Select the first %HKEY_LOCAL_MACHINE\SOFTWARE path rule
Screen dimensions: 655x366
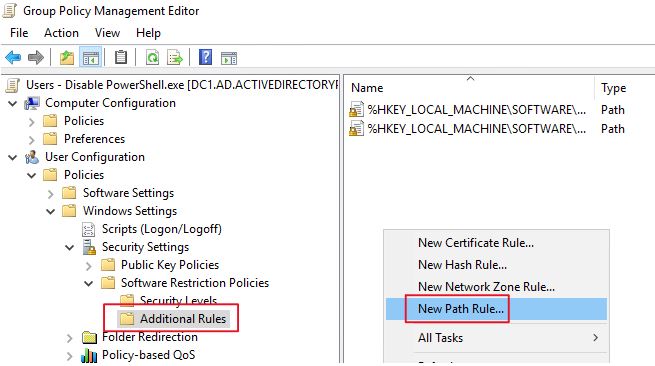pos(477,110)
